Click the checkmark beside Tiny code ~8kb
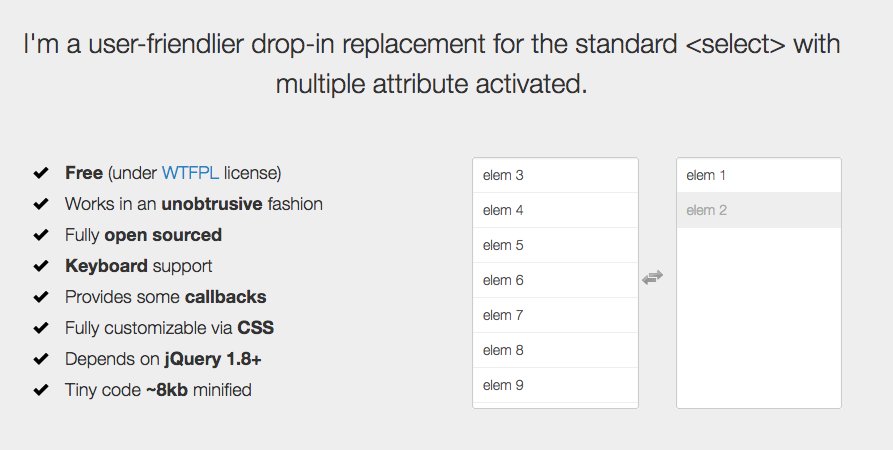This screenshot has width=893, height=450. coord(41,390)
